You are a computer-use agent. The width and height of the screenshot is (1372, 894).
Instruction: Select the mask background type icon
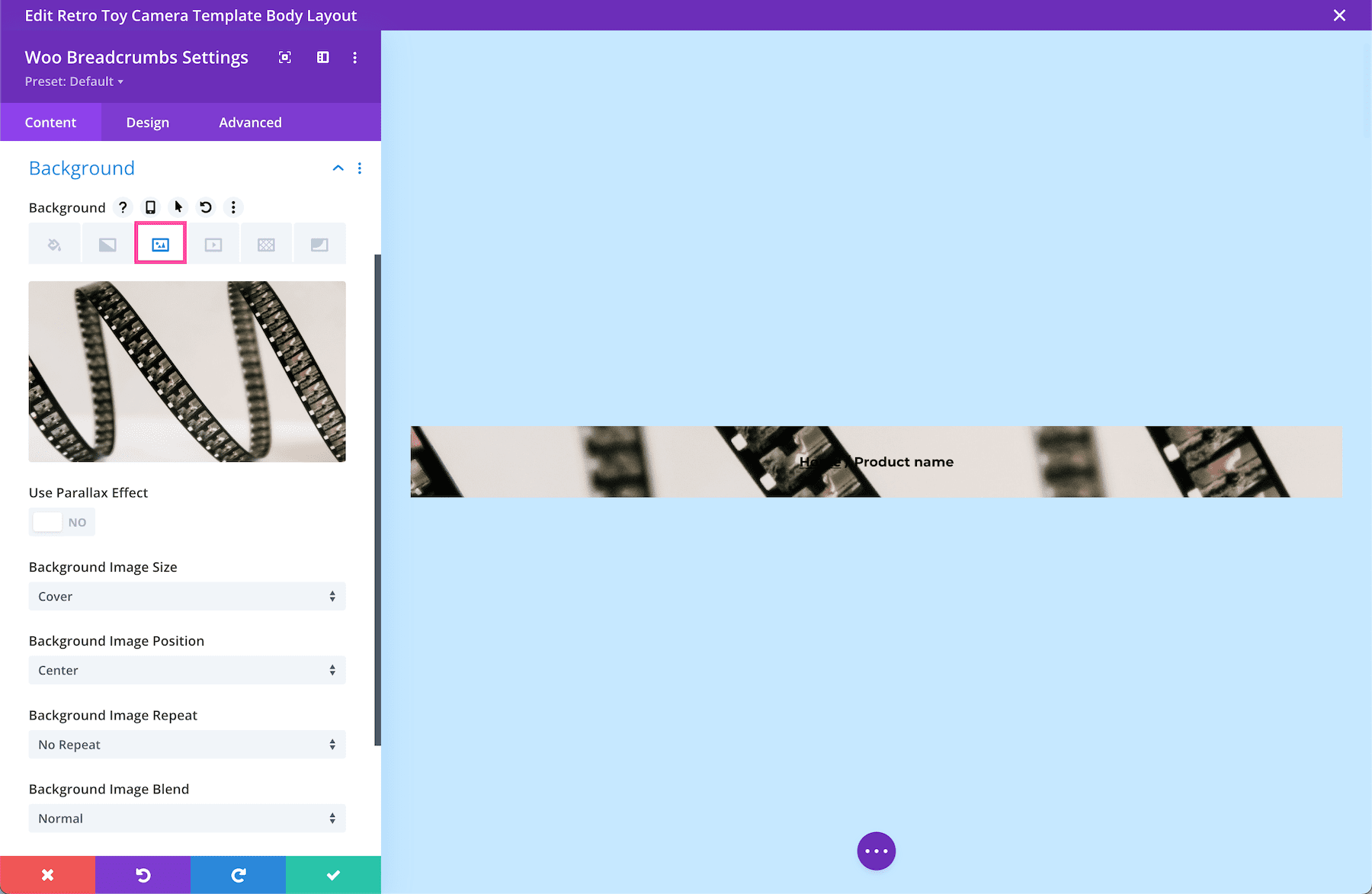(319, 243)
